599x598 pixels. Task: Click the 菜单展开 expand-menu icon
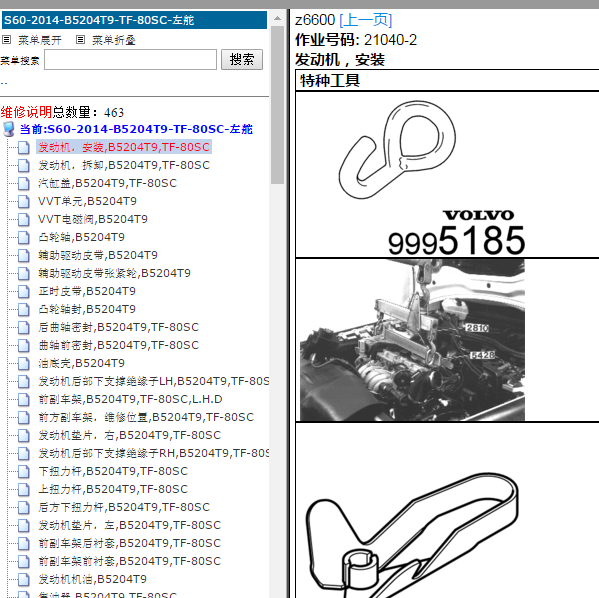pos(6,39)
